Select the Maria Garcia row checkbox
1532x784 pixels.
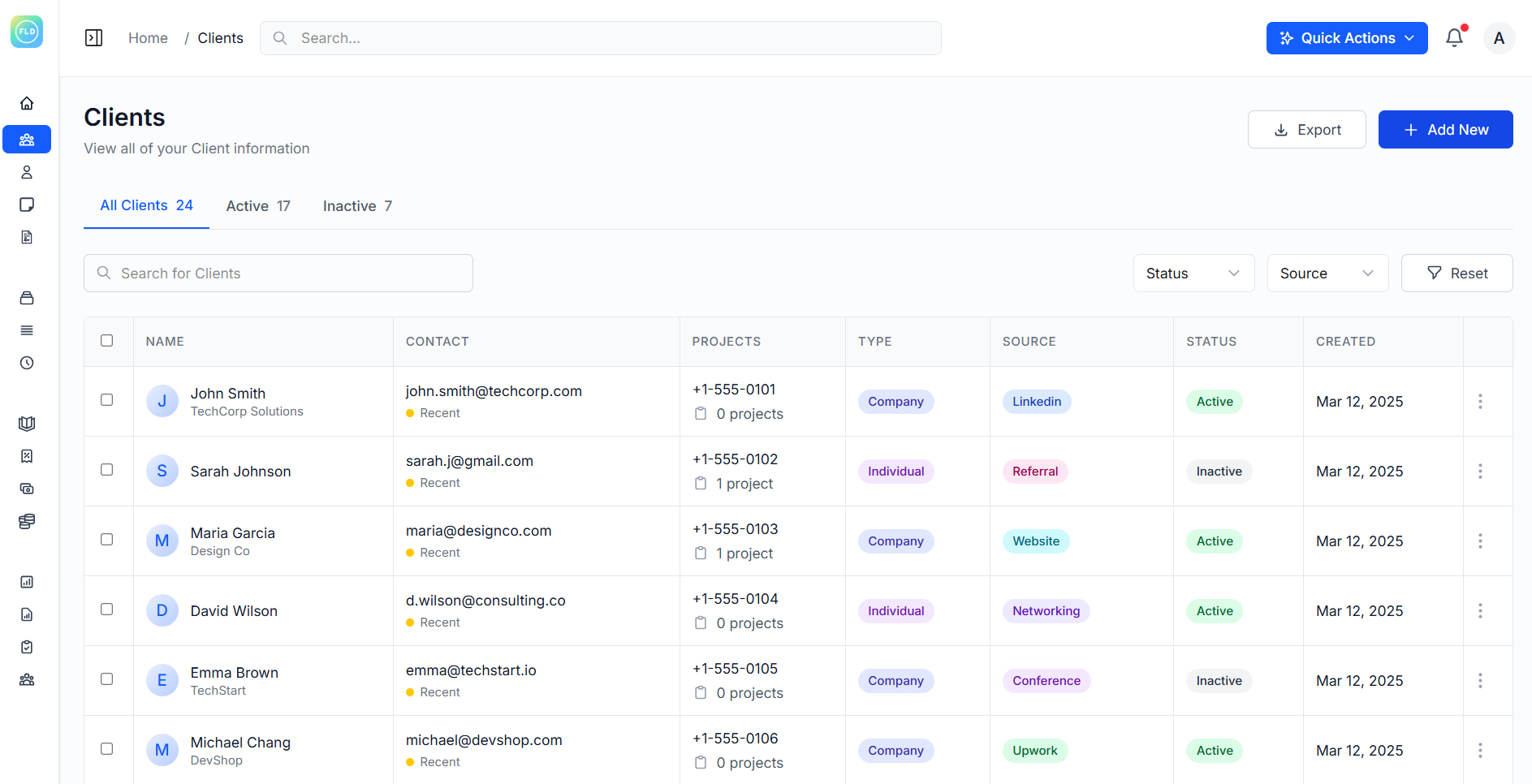tap(107, 540)
